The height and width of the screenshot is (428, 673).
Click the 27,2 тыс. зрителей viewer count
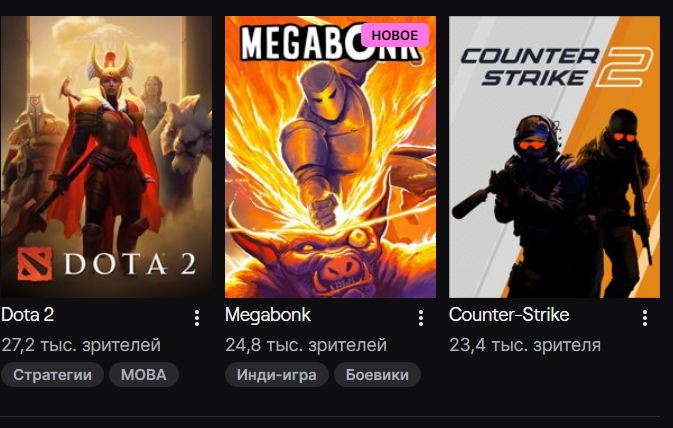[x=81, y=345]
